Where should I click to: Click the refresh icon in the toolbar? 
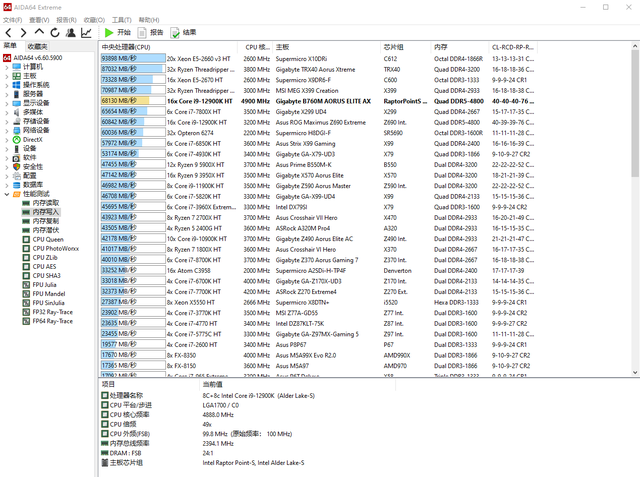(55, 33)
